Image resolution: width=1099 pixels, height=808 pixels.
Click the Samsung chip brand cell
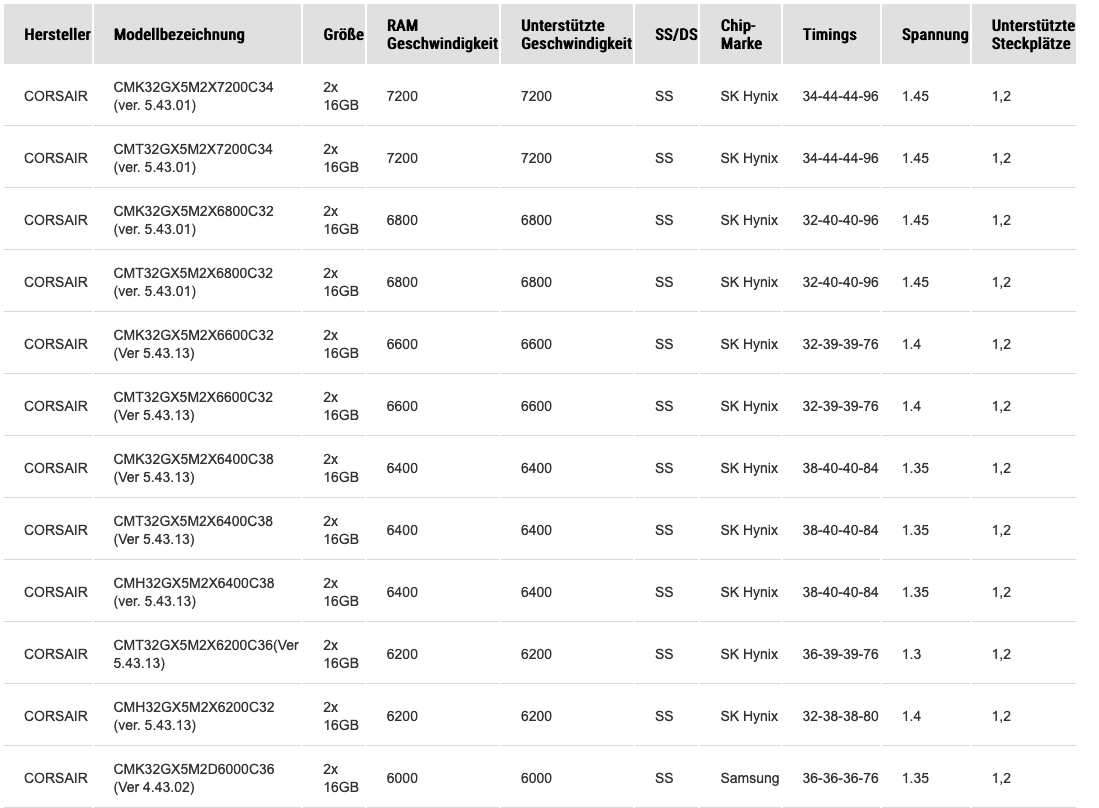pos(749,778)
